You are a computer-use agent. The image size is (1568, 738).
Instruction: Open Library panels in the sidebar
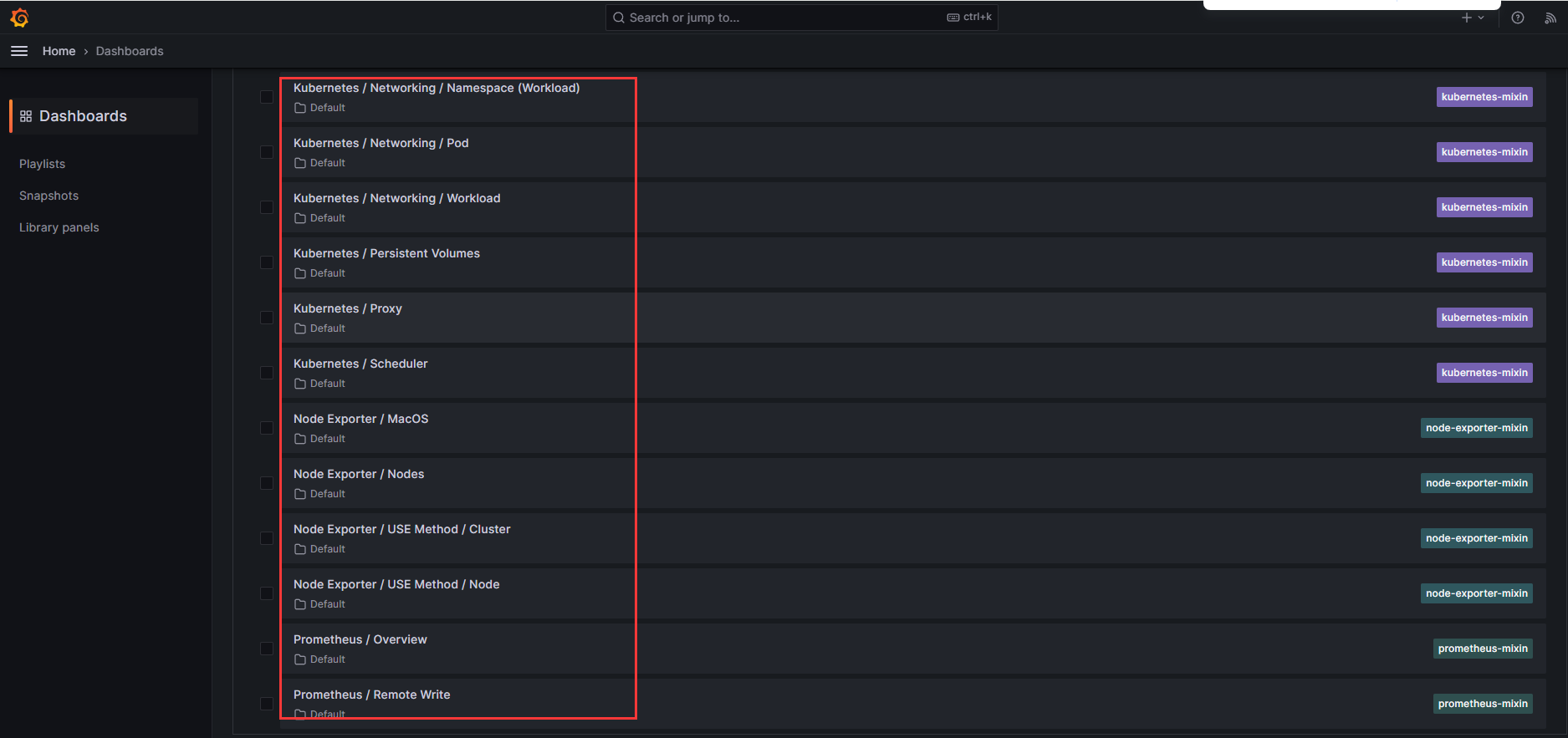coord(59,227)
